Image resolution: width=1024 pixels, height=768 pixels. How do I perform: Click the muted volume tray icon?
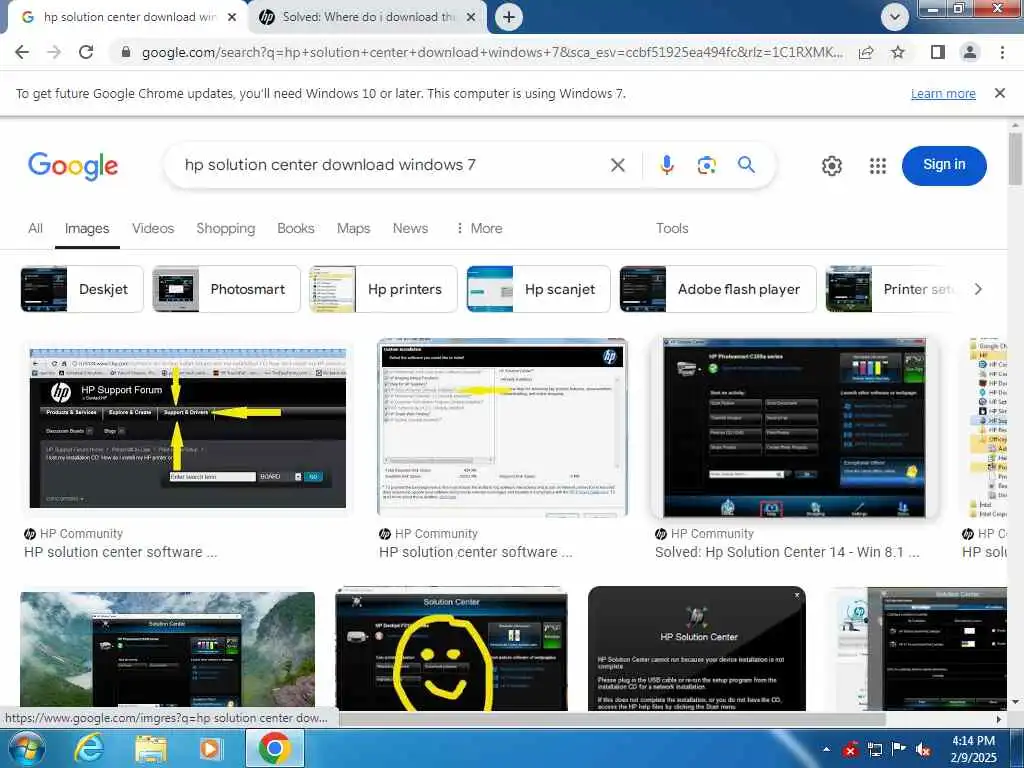tap(924, 749)
